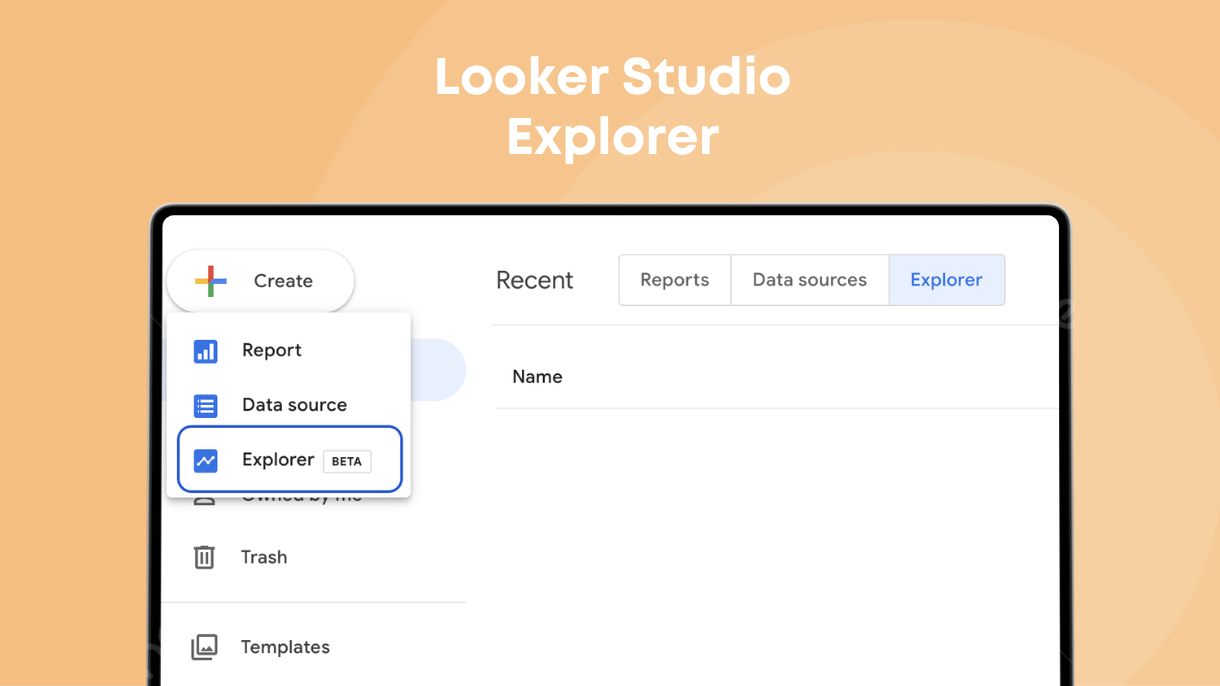Click the Name column header
Screen dimensions: 1220x686
pos(537,377)
